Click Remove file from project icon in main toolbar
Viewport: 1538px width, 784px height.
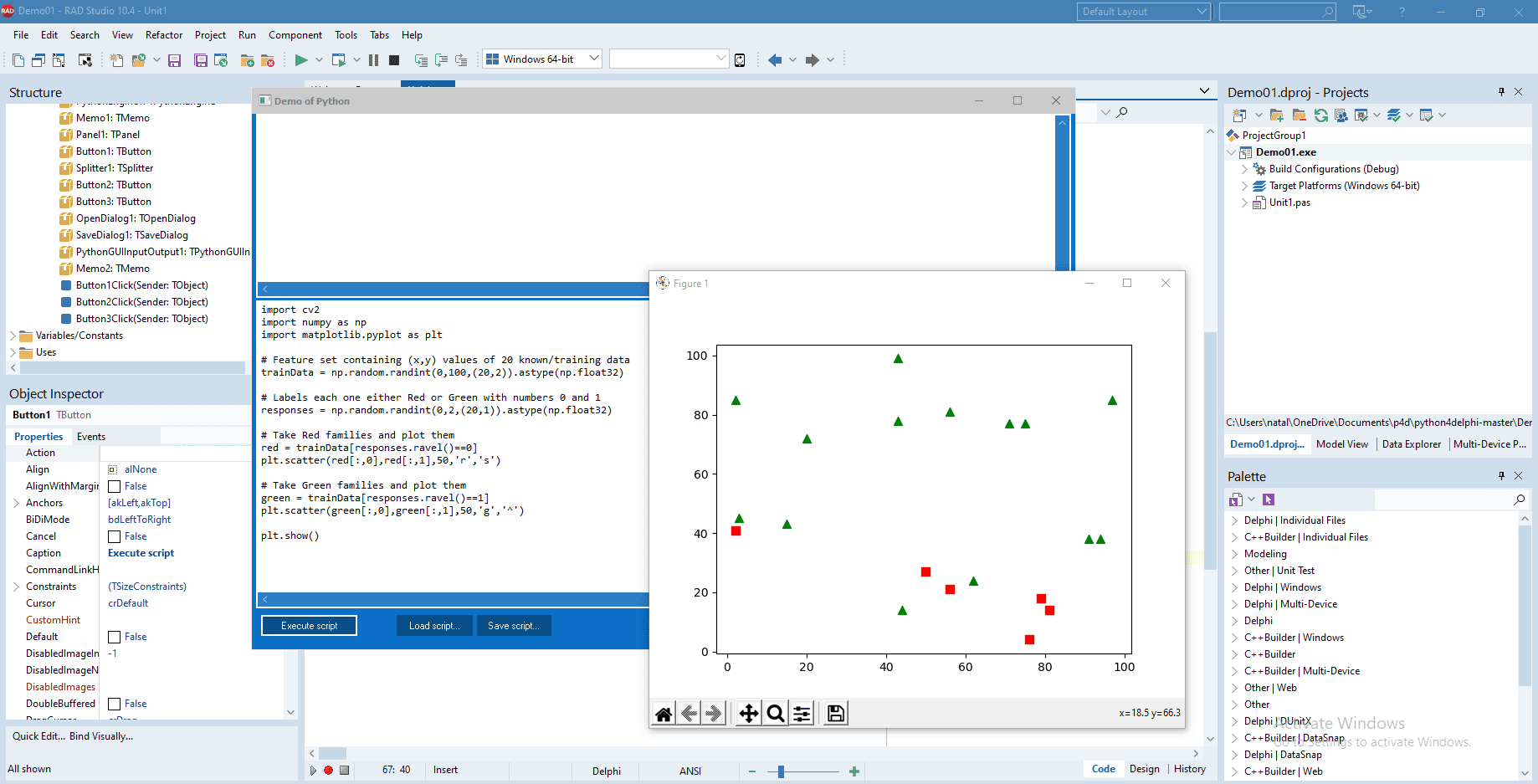click(x=268, y=60)
